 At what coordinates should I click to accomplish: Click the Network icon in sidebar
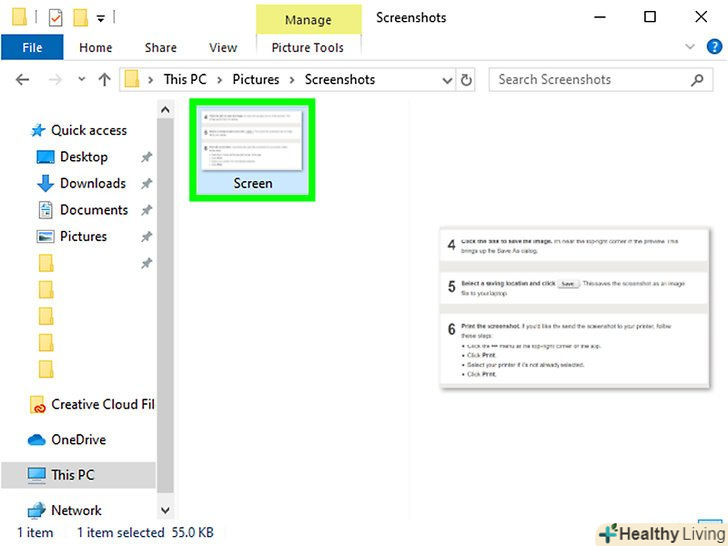point(37,510)
